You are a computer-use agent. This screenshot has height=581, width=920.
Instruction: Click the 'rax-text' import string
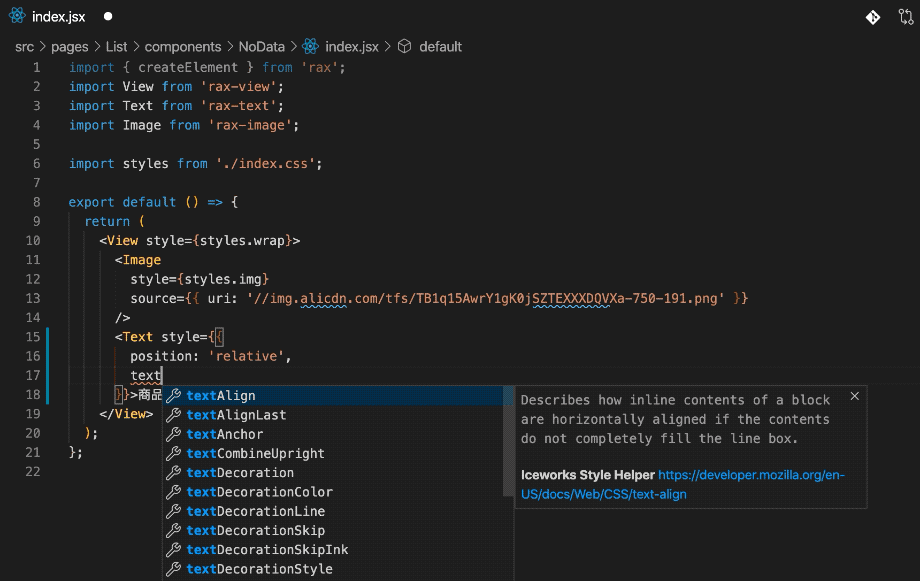tap(238, 106)
